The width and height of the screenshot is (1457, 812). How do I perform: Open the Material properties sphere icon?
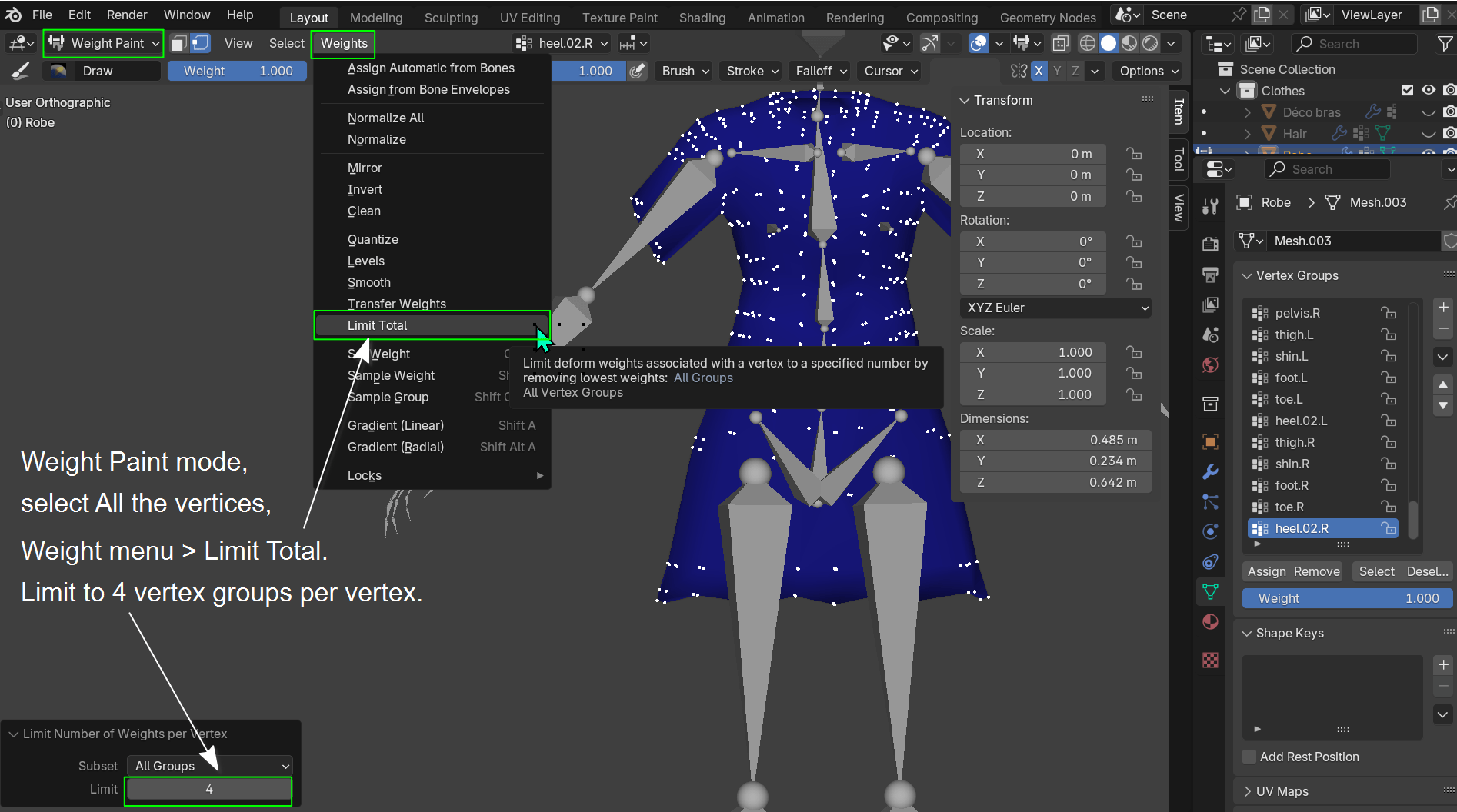tap(1210, 621)
